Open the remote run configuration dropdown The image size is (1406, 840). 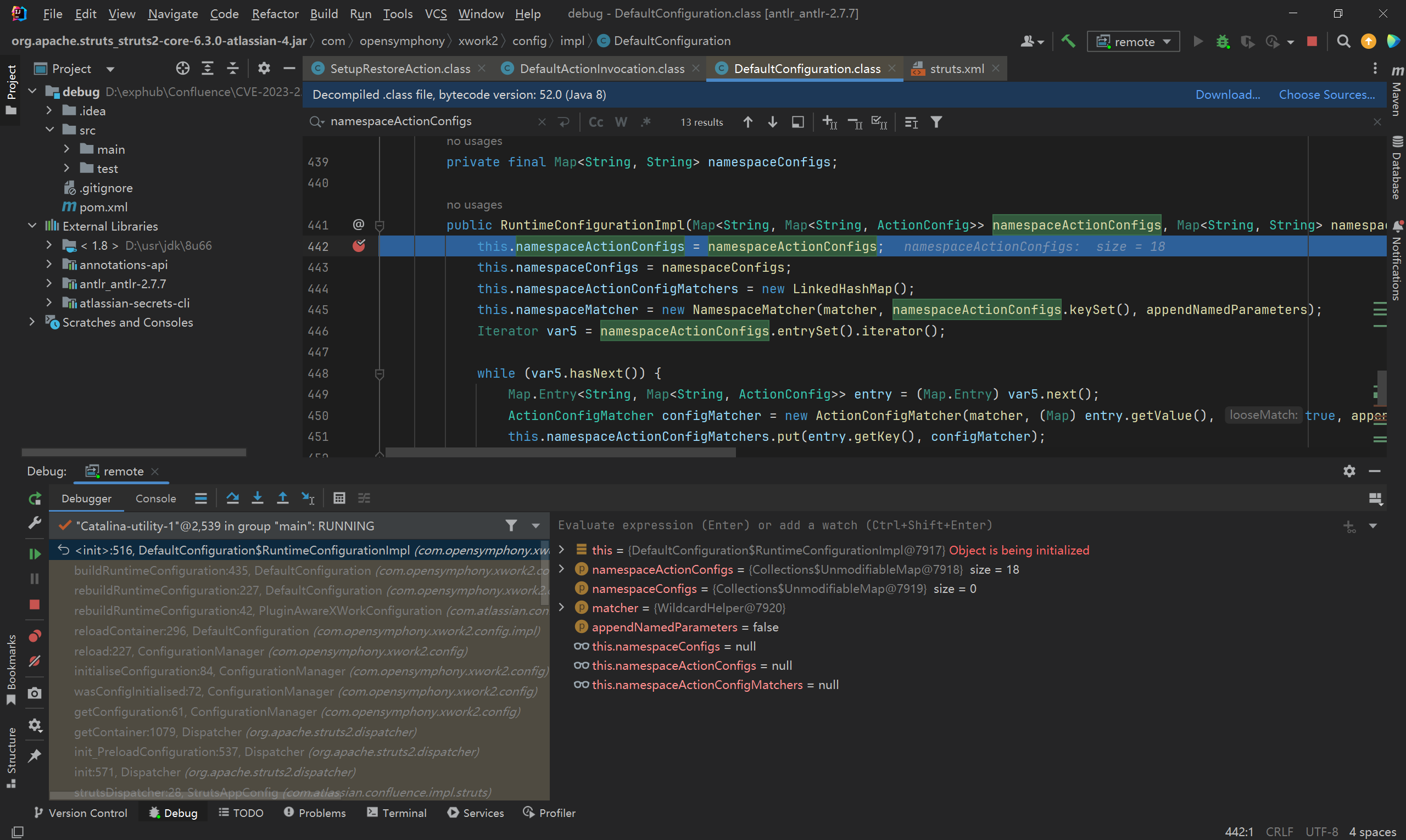tap(1133, 41)
